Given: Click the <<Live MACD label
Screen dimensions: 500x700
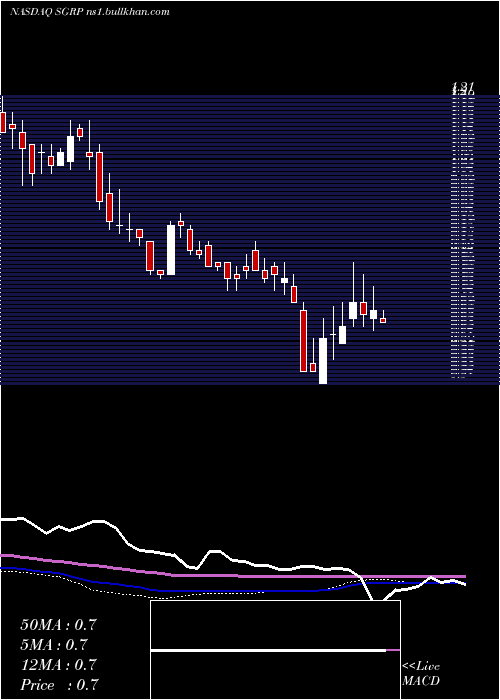Looking at the screenshot, I should coord(421,674).
